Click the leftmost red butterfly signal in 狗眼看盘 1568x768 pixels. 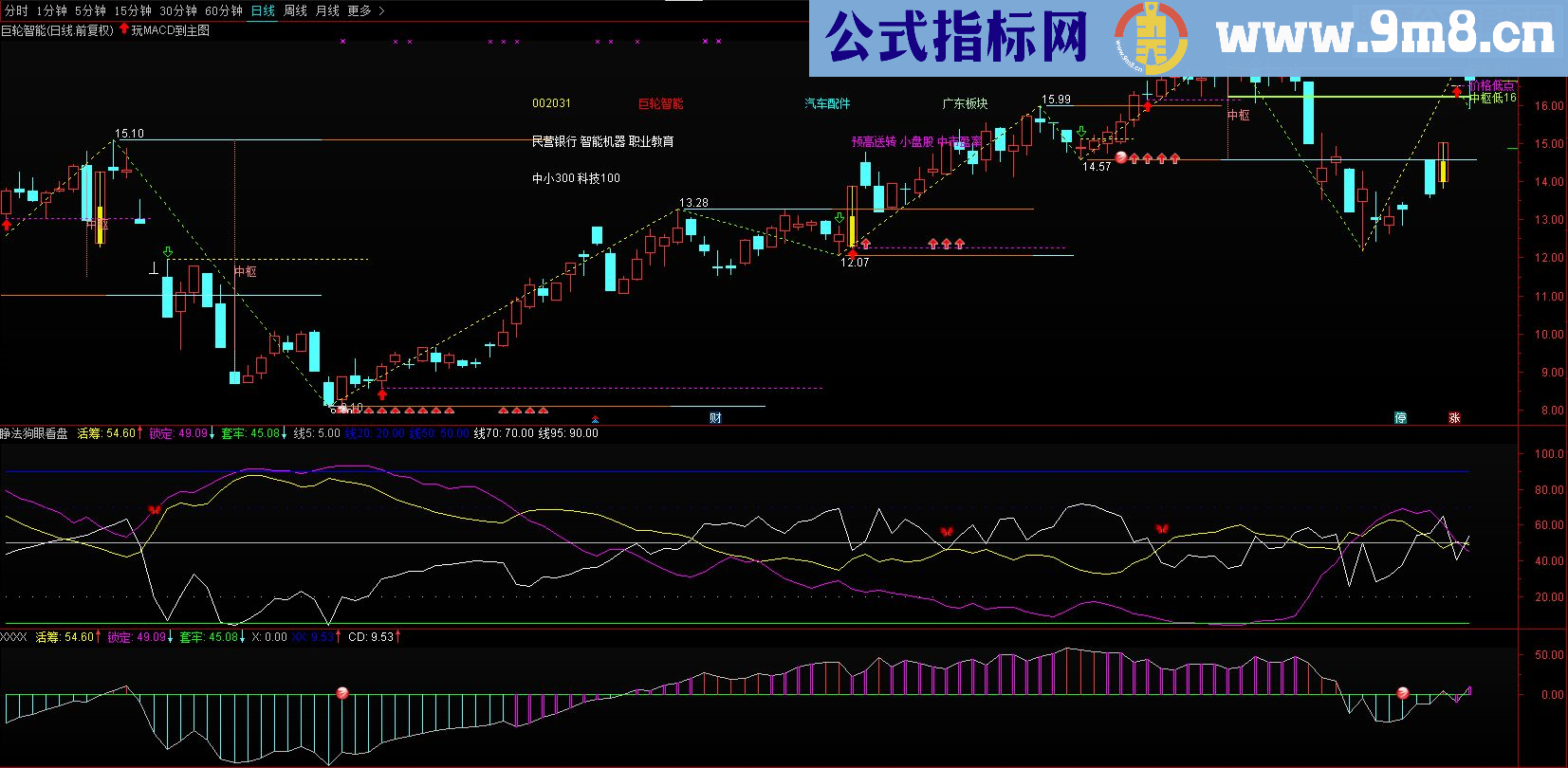click(x=155, y=510)
